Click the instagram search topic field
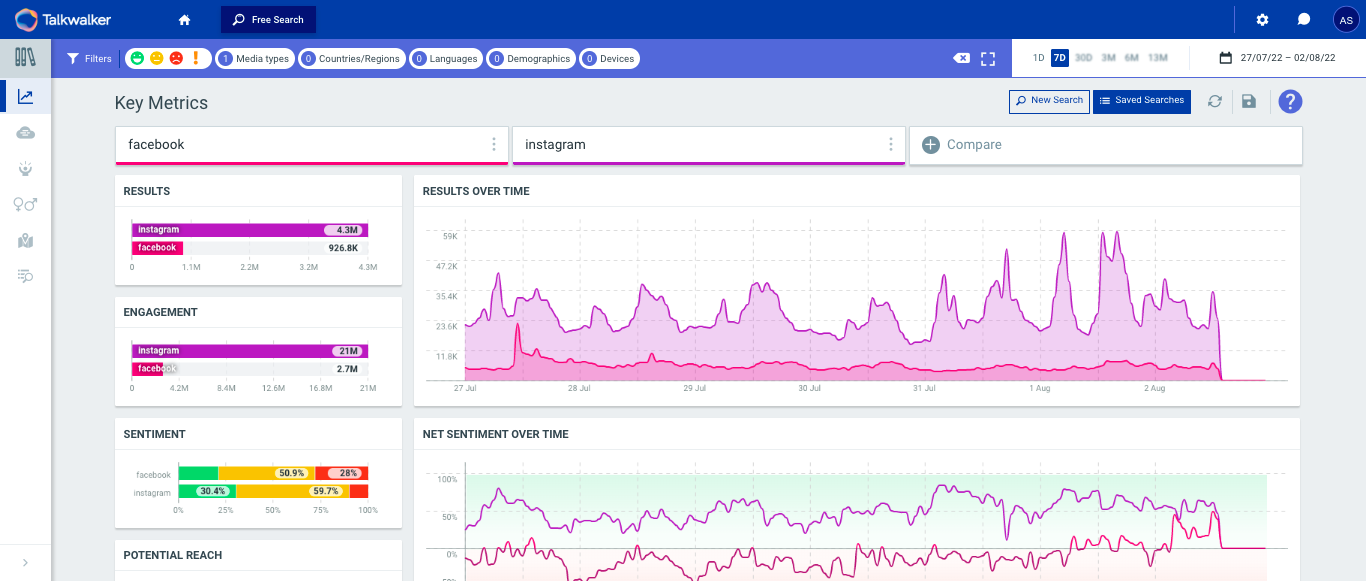The image size is (1366, 581). 709,145
